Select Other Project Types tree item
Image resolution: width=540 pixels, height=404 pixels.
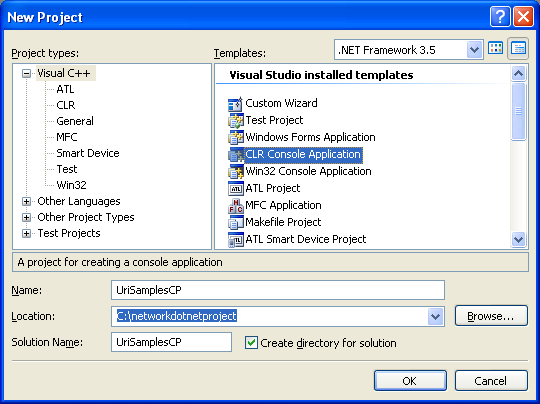pyautogui.click(x=86, y=217)
